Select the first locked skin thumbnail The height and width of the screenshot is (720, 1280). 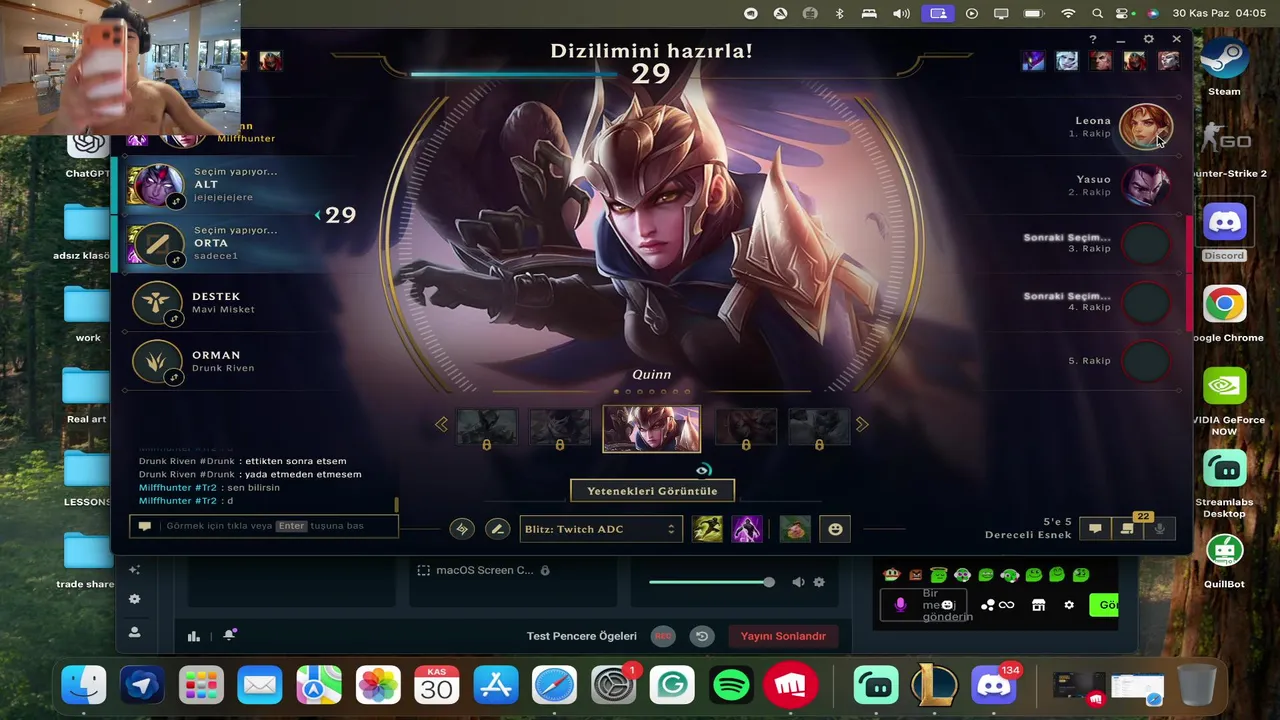pyautogui.click(x=487, y=428)
